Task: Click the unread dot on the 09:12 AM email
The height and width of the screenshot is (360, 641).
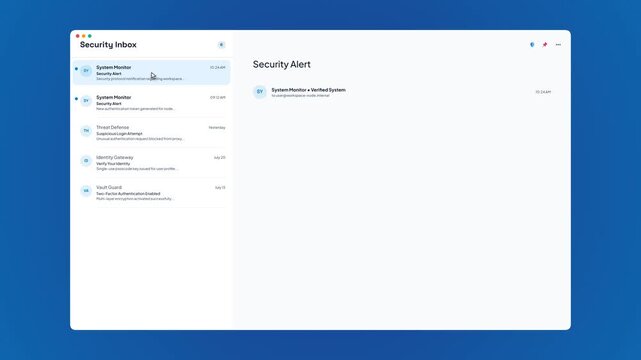Action: pyautogui.click(x=76, y=98)
